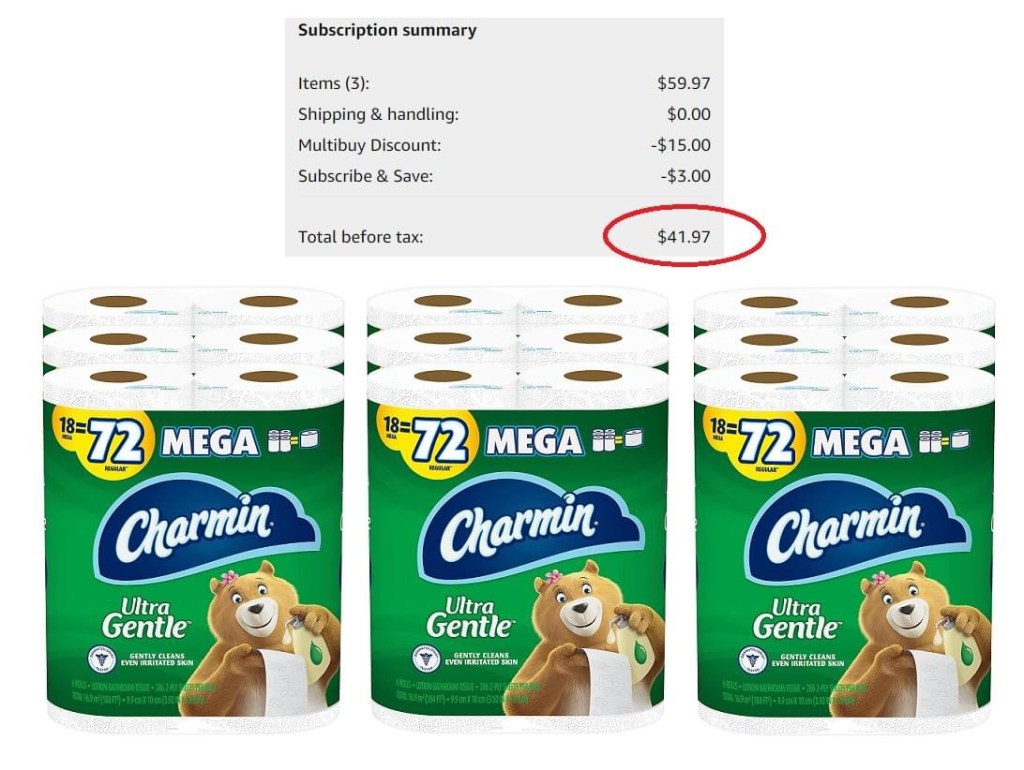
Task: Click the left Charmin package image
Action: point(193,509)
